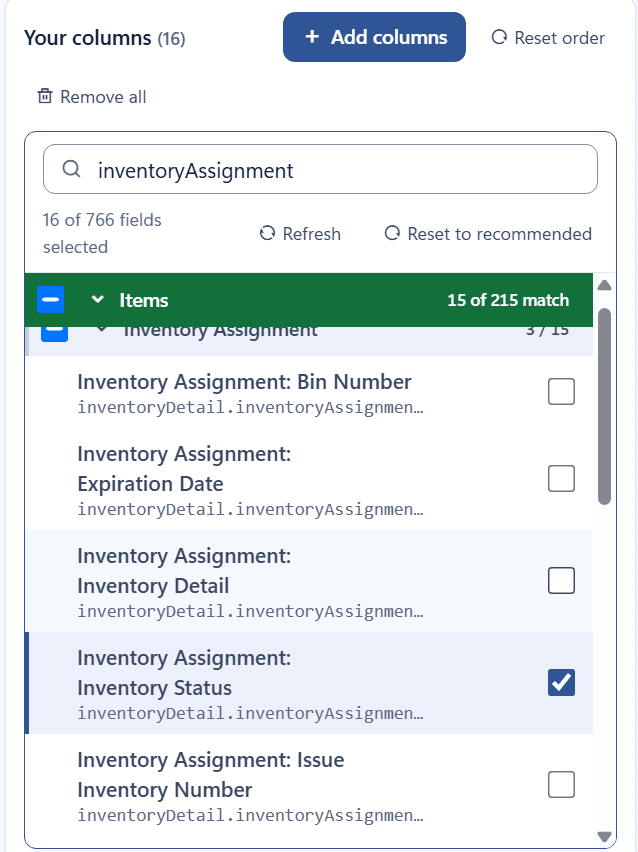Toggle the Items group select-all checkbox
Viewport: 638px width, 852px height.
coord(51,300)
